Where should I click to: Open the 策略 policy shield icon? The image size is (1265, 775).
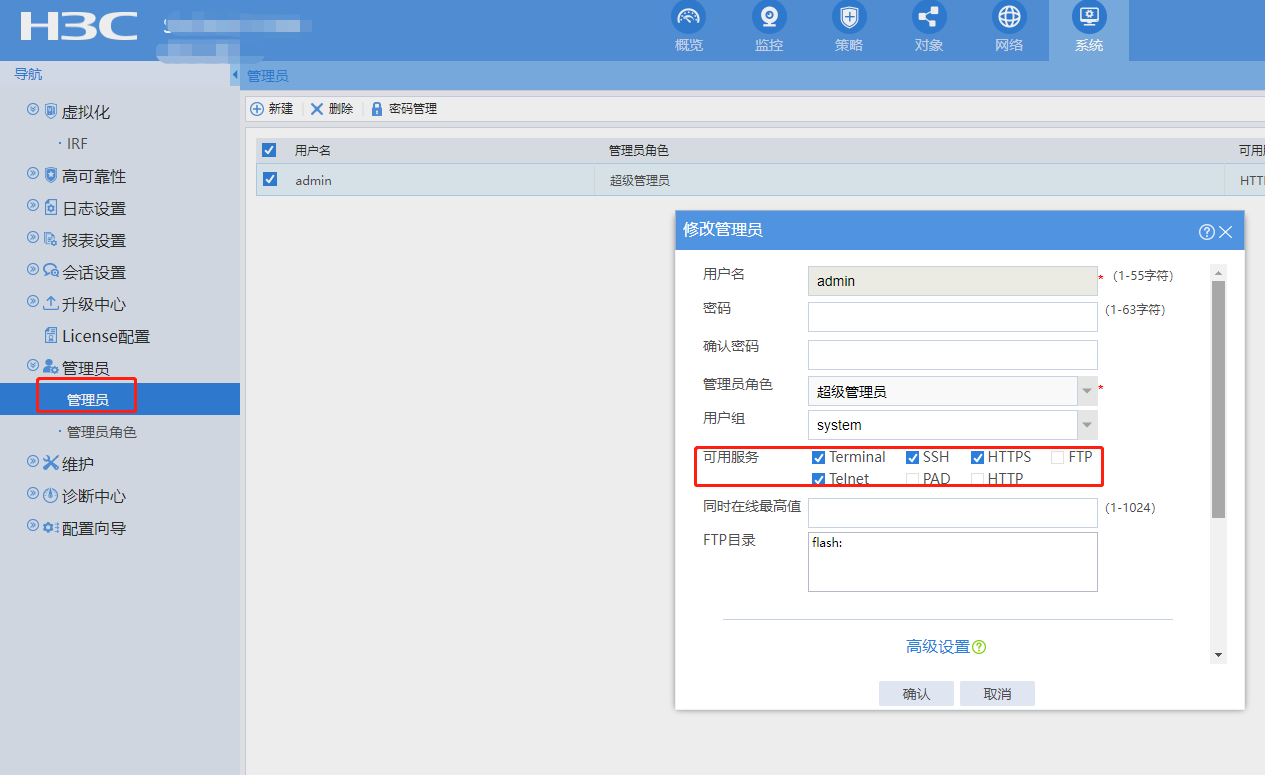pyautogui.click(x=849, y=17)
